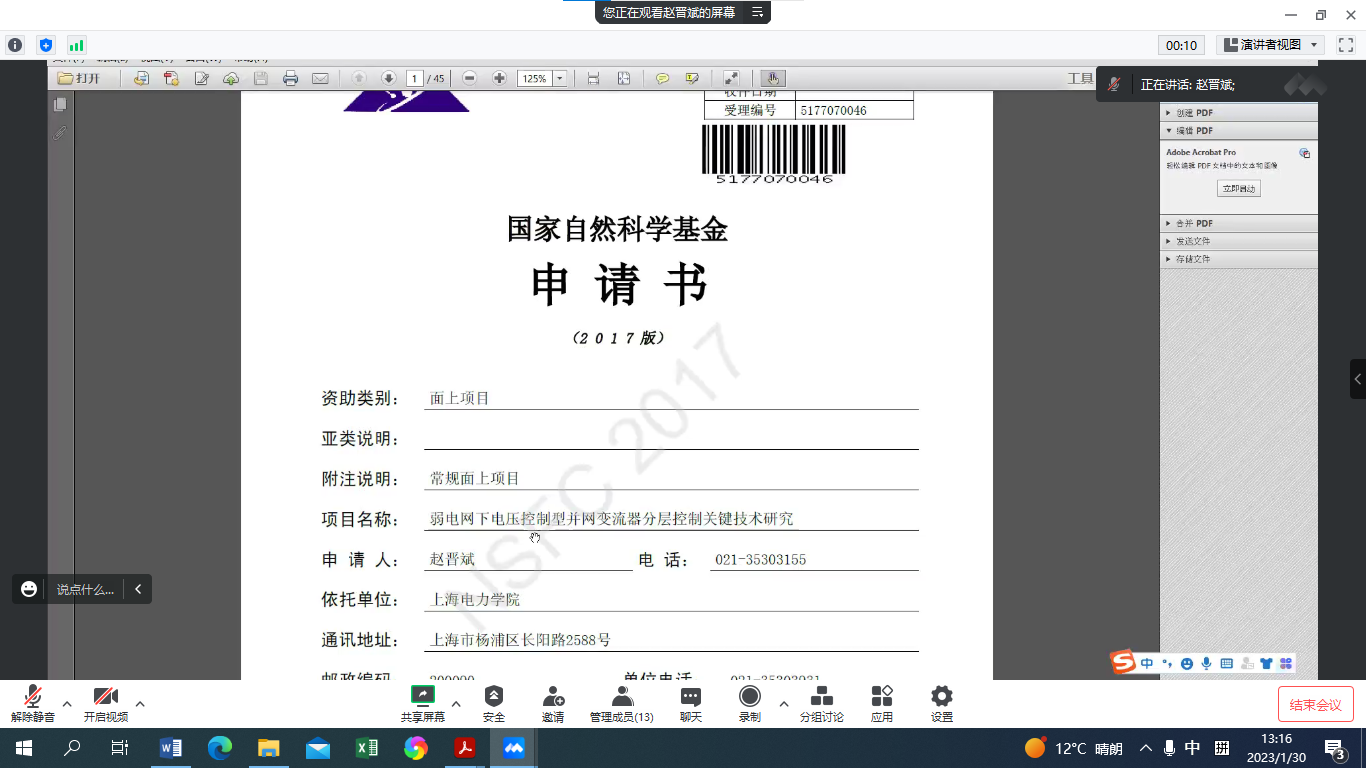Click the 立即启动 button in Acrobat panel

coord(1238,188)
